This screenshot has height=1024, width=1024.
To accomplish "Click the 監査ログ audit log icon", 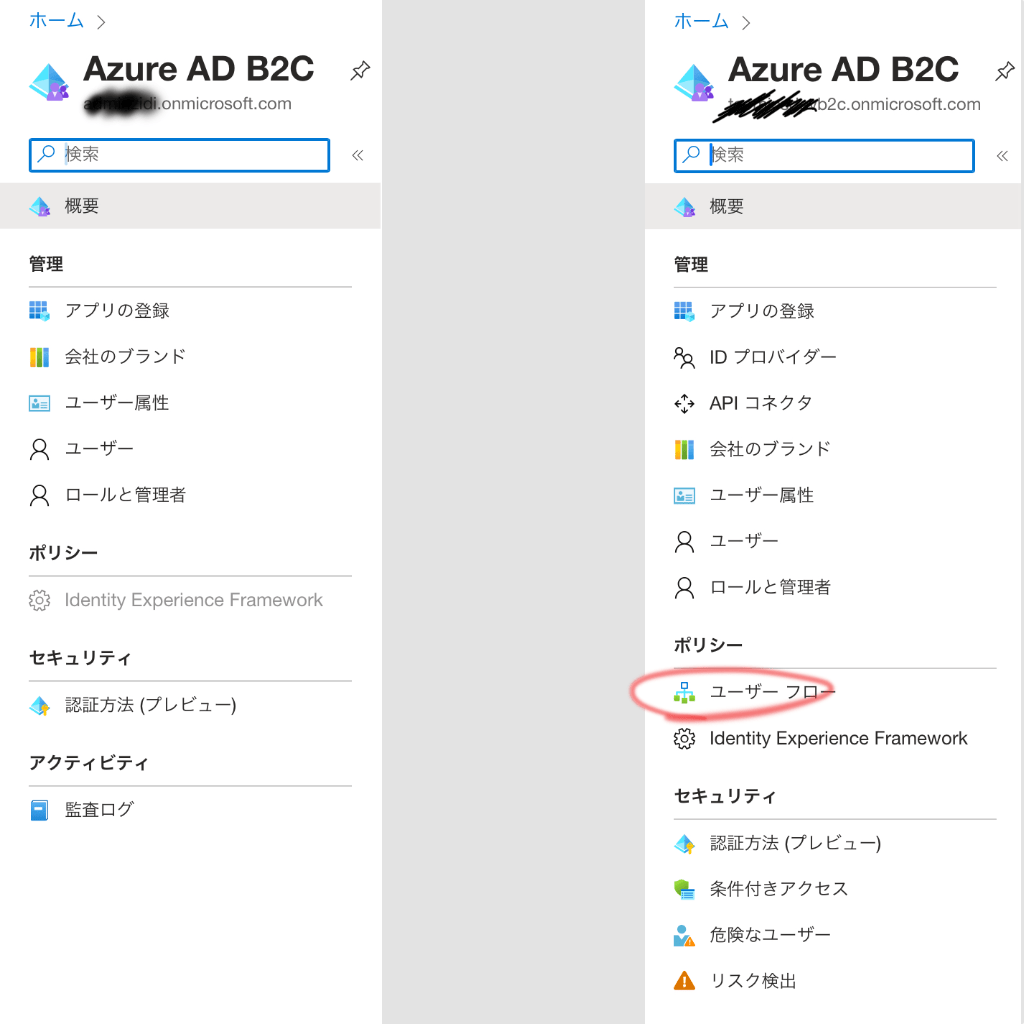I will [40, 810].
